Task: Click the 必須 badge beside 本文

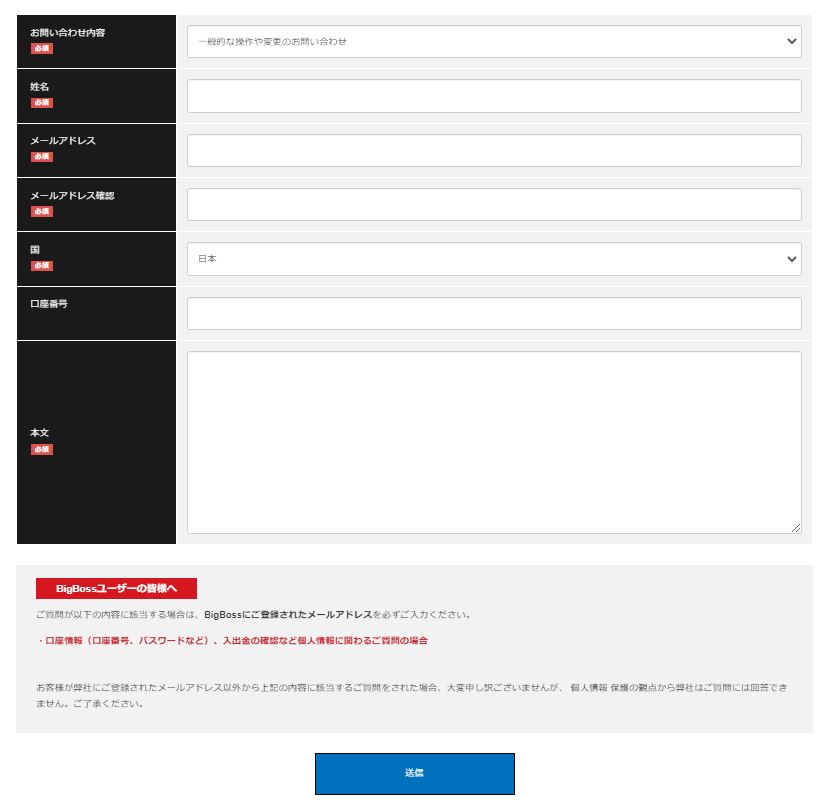Action: [41, 449]
